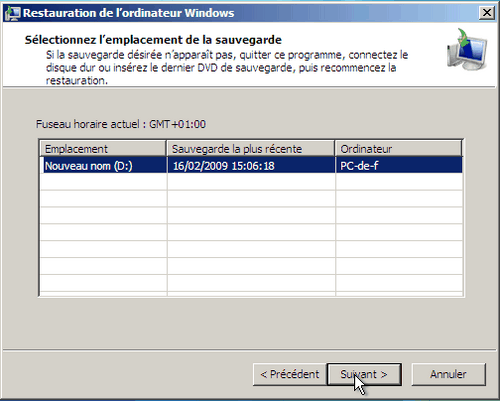Click the 16/02/2009 15:06:18 backup date cell
The height and width of the screenshot is (401, 500).
point(251,166)
